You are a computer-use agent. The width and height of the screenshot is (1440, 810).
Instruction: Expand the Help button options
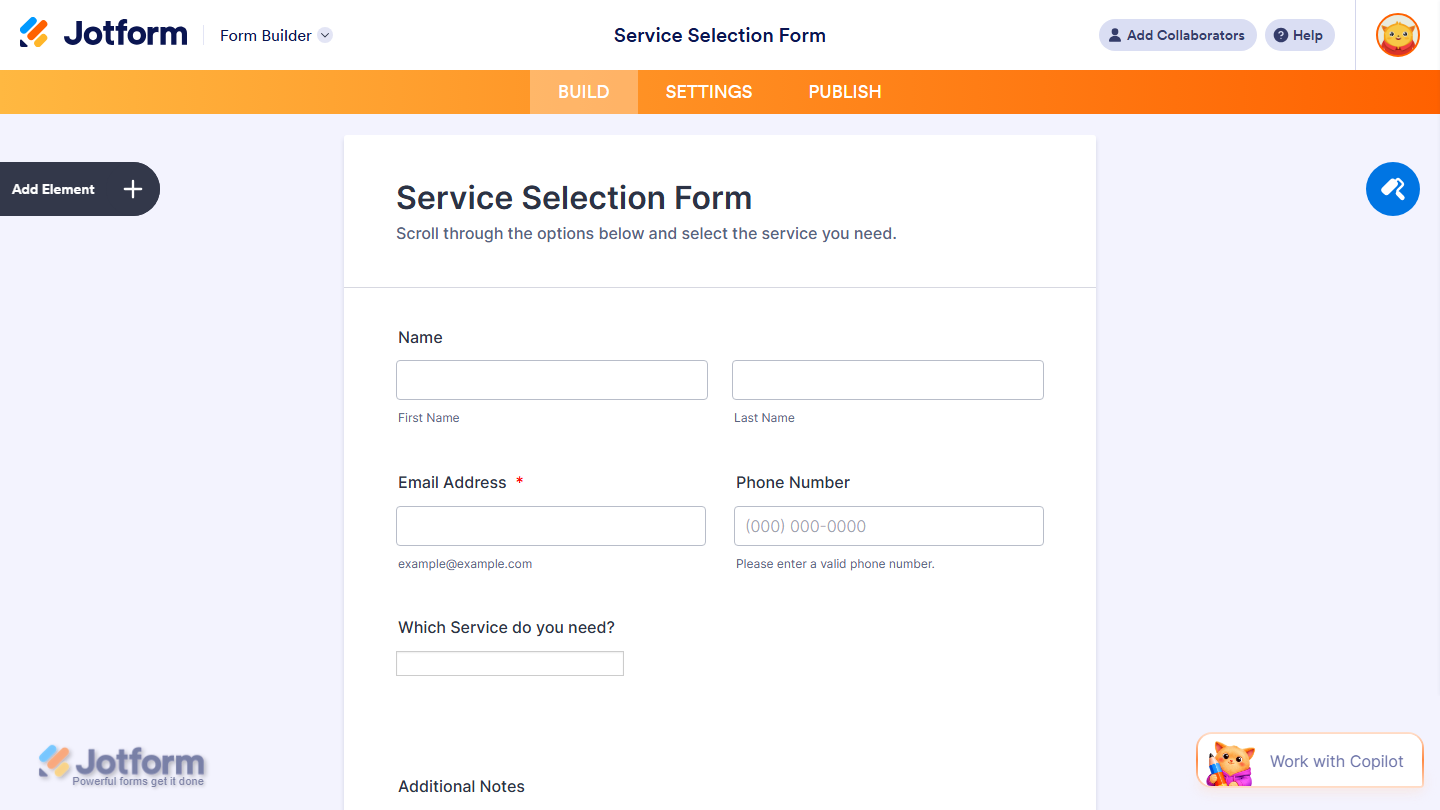pos(1299,35)
